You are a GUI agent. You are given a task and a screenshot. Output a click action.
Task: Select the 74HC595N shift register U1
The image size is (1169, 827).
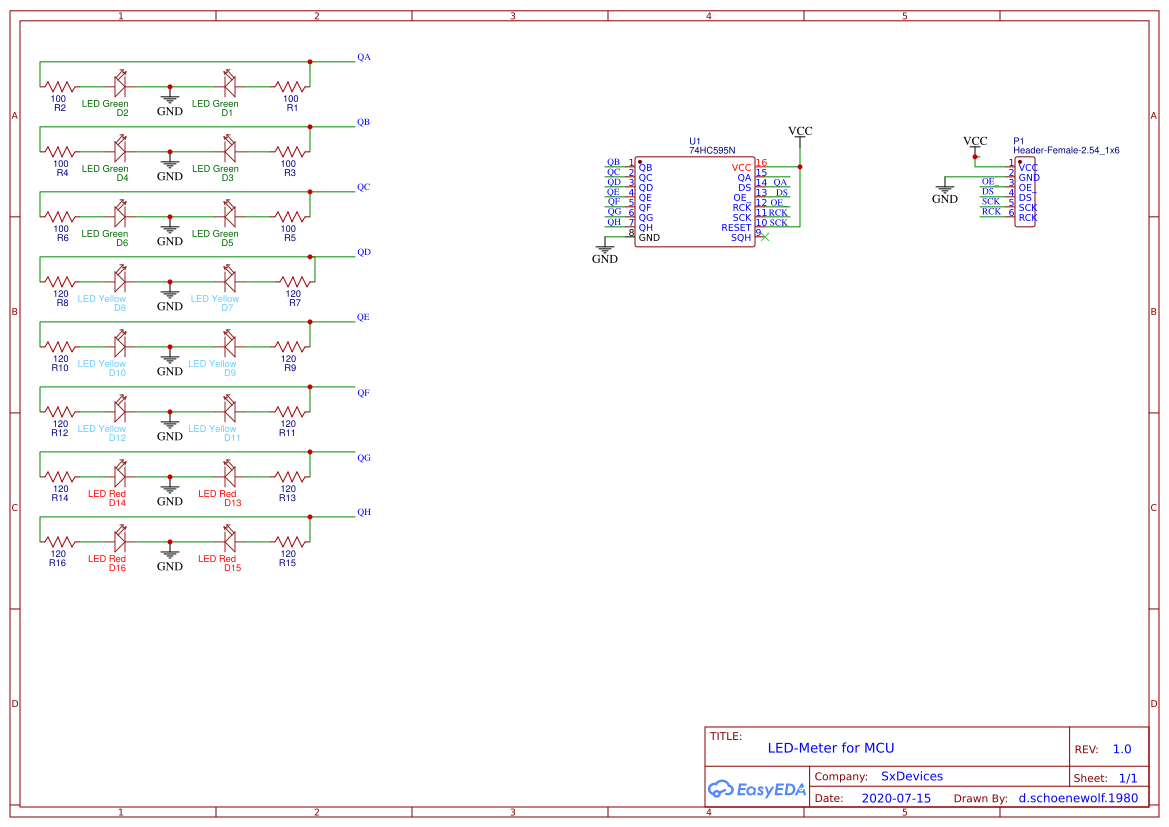tap(695, 200)
